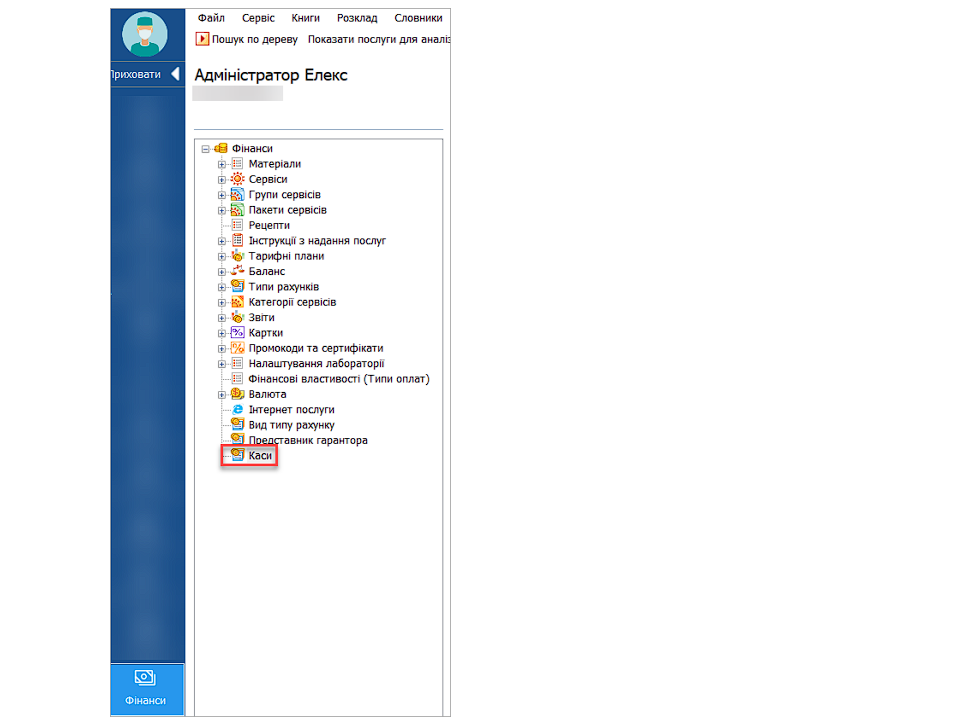This screenshot has width=970, height=726.
Task: Click the Картки percent icon
Action: click(237, 333)
